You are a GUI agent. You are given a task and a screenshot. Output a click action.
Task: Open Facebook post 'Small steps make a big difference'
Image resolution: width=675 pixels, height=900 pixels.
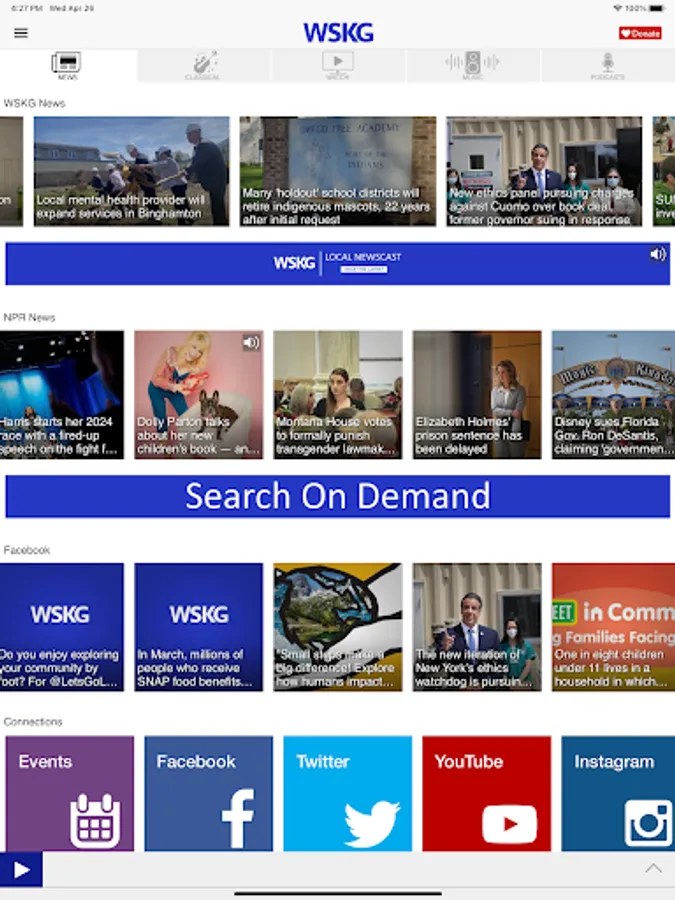click(x=338, y=627)
